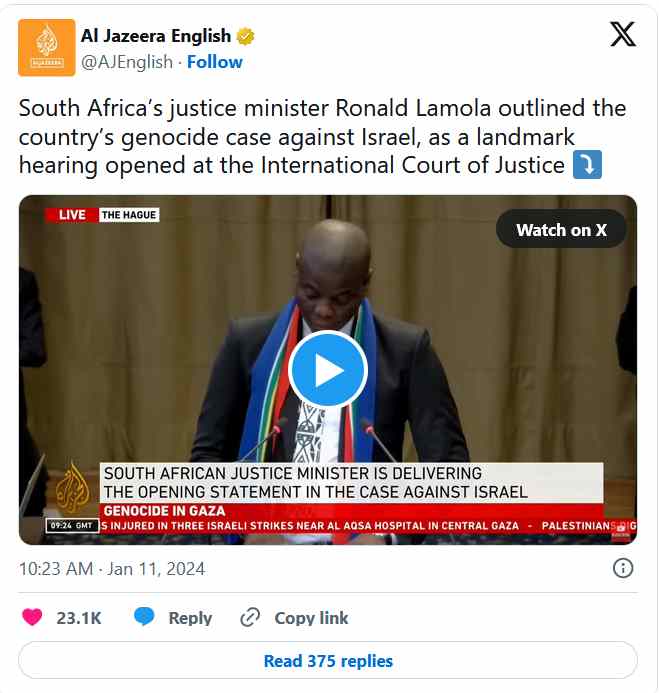Like the tweet with heart icon
Viewport: 659px width, 693px height.
coord(32,617)
